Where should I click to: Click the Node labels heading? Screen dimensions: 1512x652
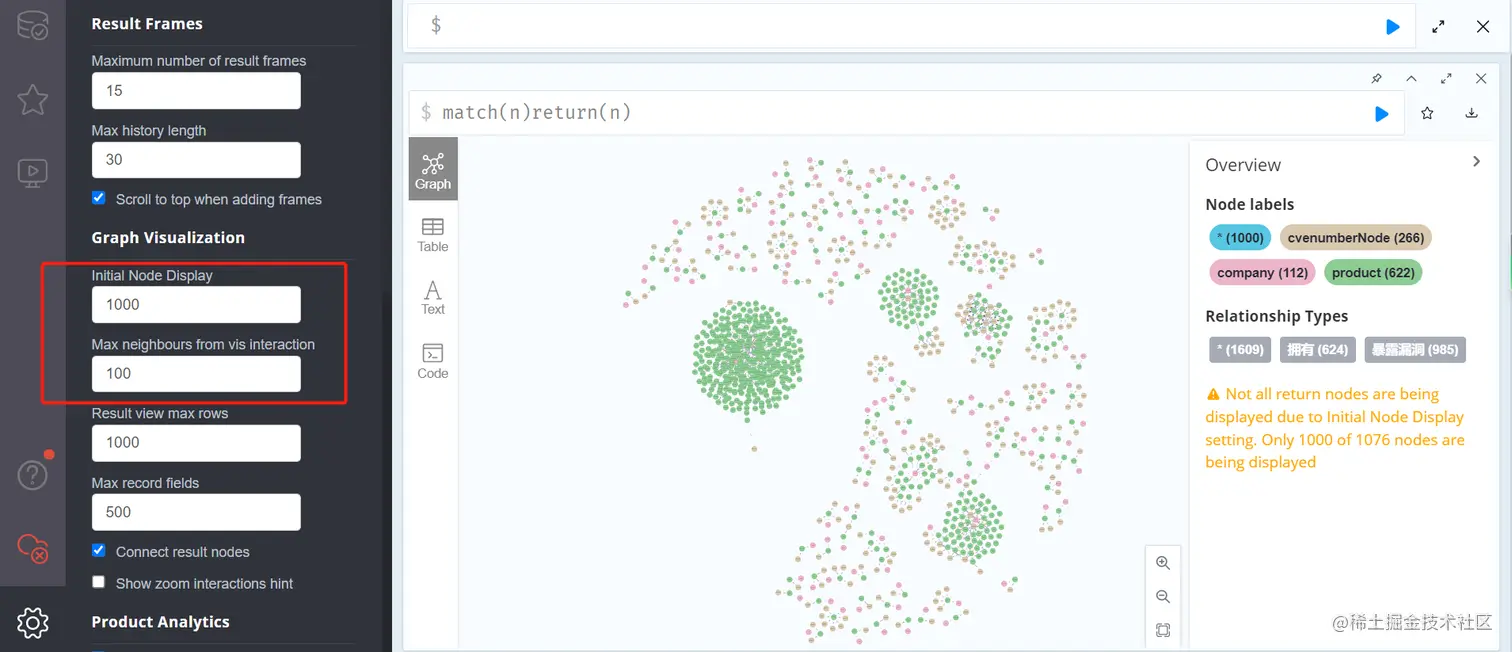[x=1250, y=204]
